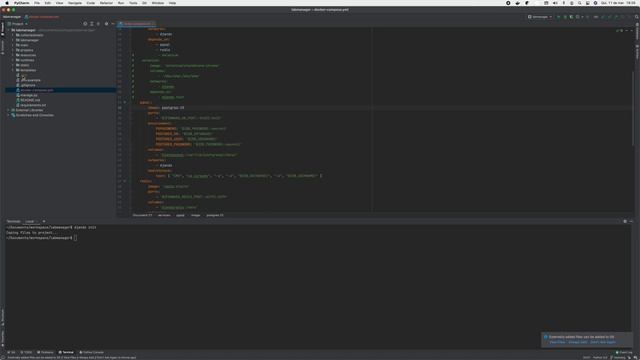
Task: Commit changes via Git toolbar checkmark
Action: (x=609, y=17)
